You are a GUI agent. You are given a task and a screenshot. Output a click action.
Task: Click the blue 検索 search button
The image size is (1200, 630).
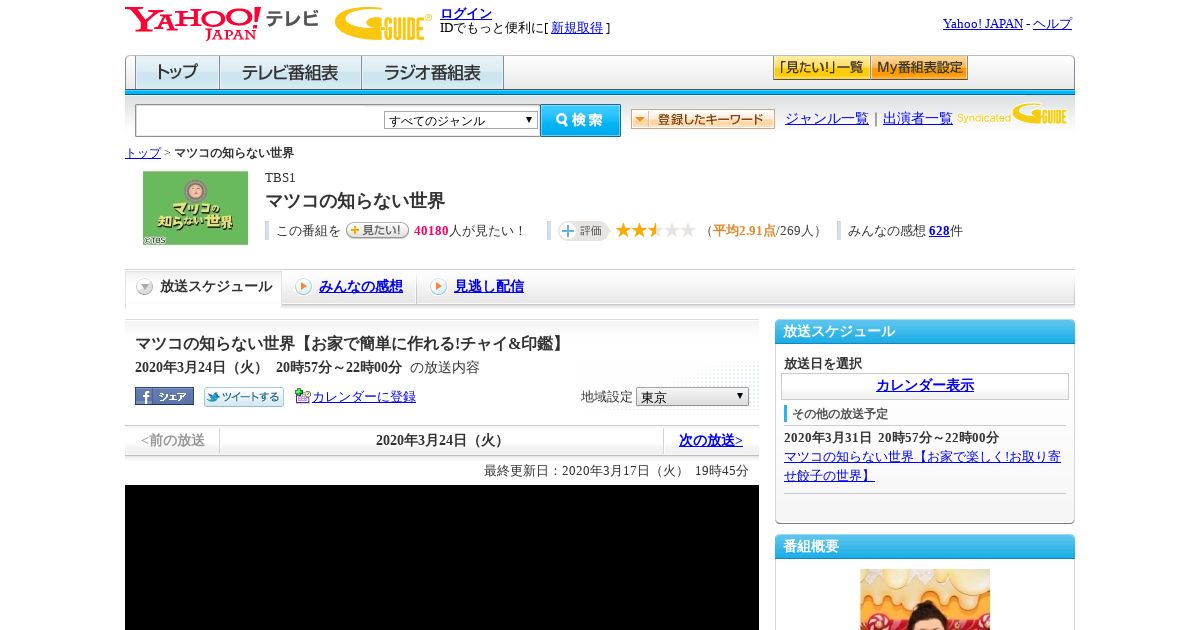580,120
